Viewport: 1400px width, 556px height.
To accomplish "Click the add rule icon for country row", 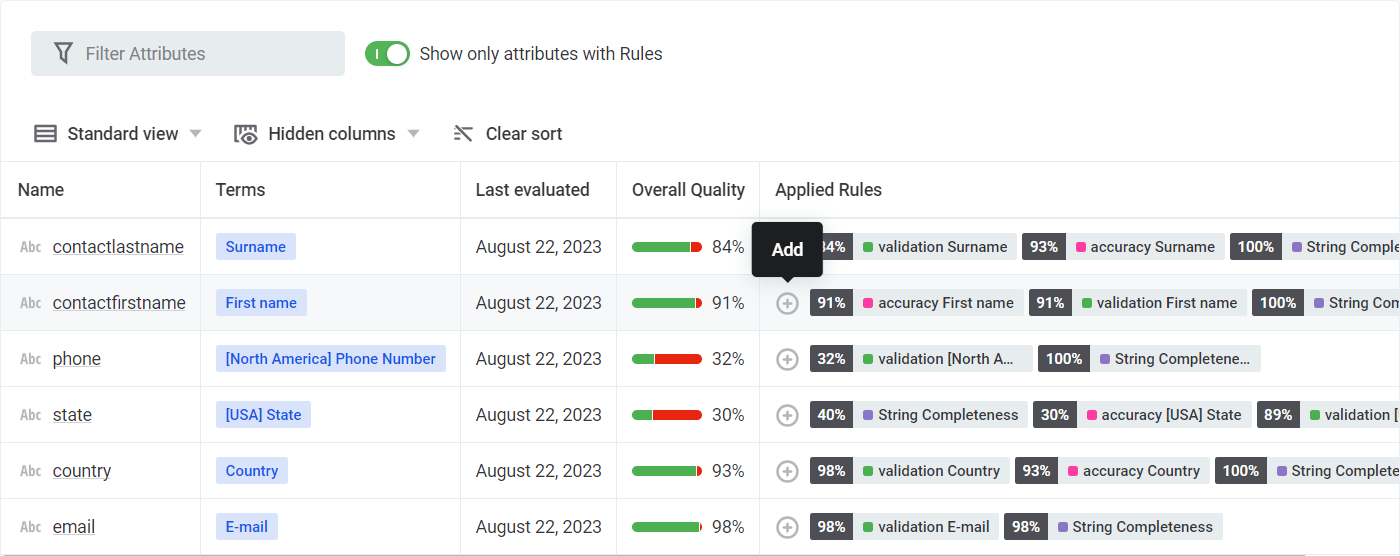I will (x=788, y=471).
